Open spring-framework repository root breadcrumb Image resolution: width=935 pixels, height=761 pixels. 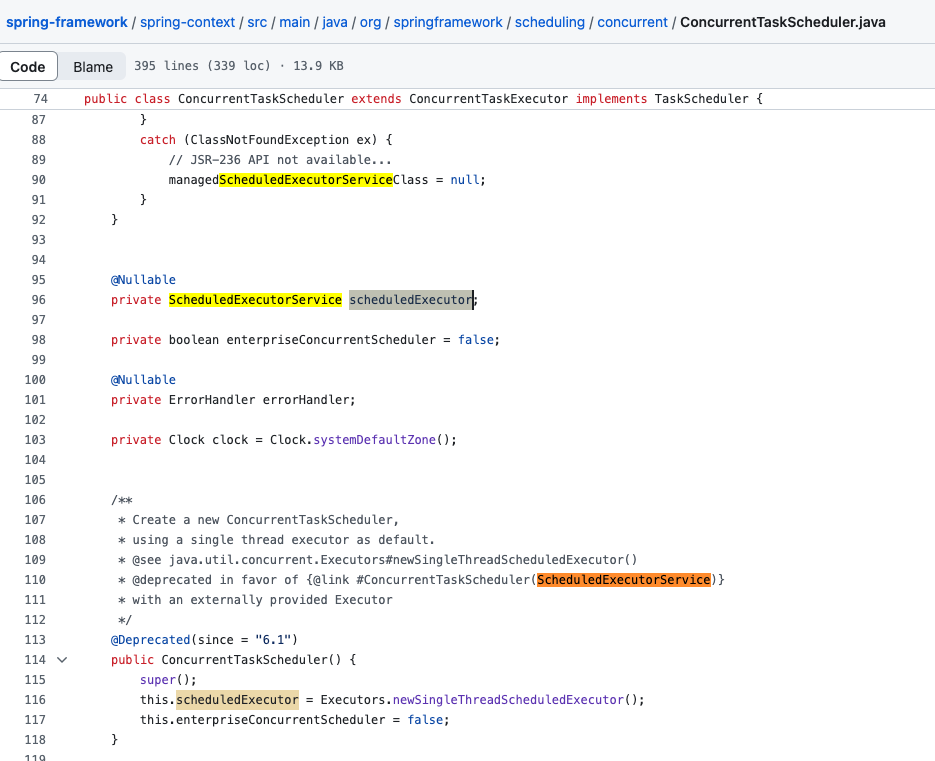click(x=67, y=22)
